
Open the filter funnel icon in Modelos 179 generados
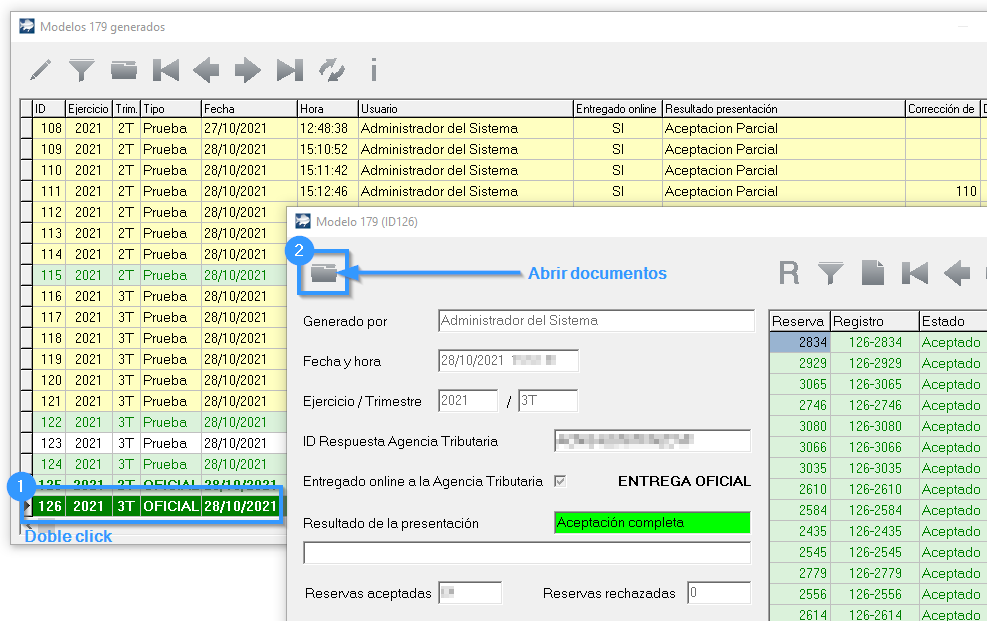[82, 70]
